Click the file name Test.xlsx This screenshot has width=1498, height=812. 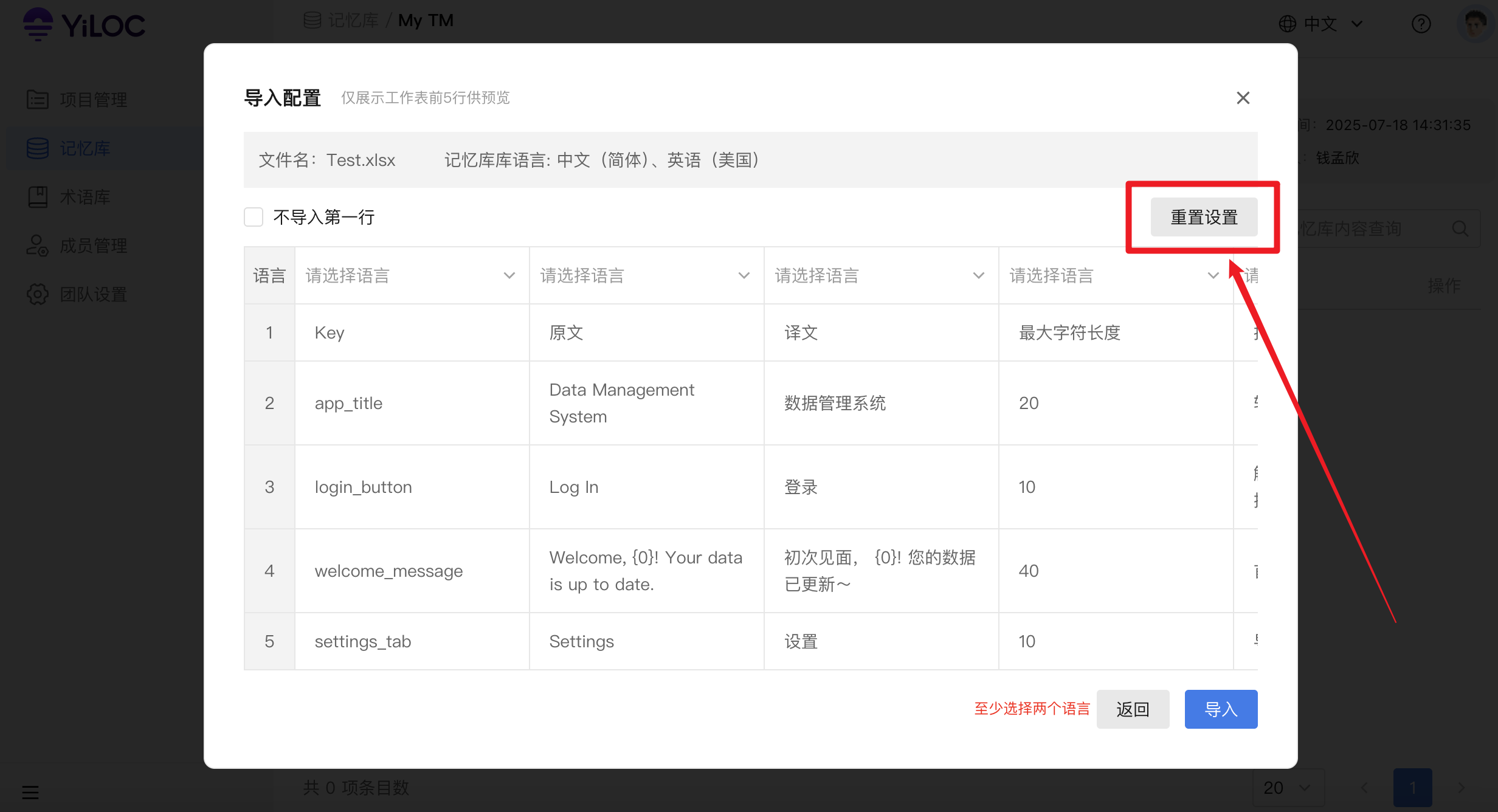pyautogui.click(x=361, y=160)
